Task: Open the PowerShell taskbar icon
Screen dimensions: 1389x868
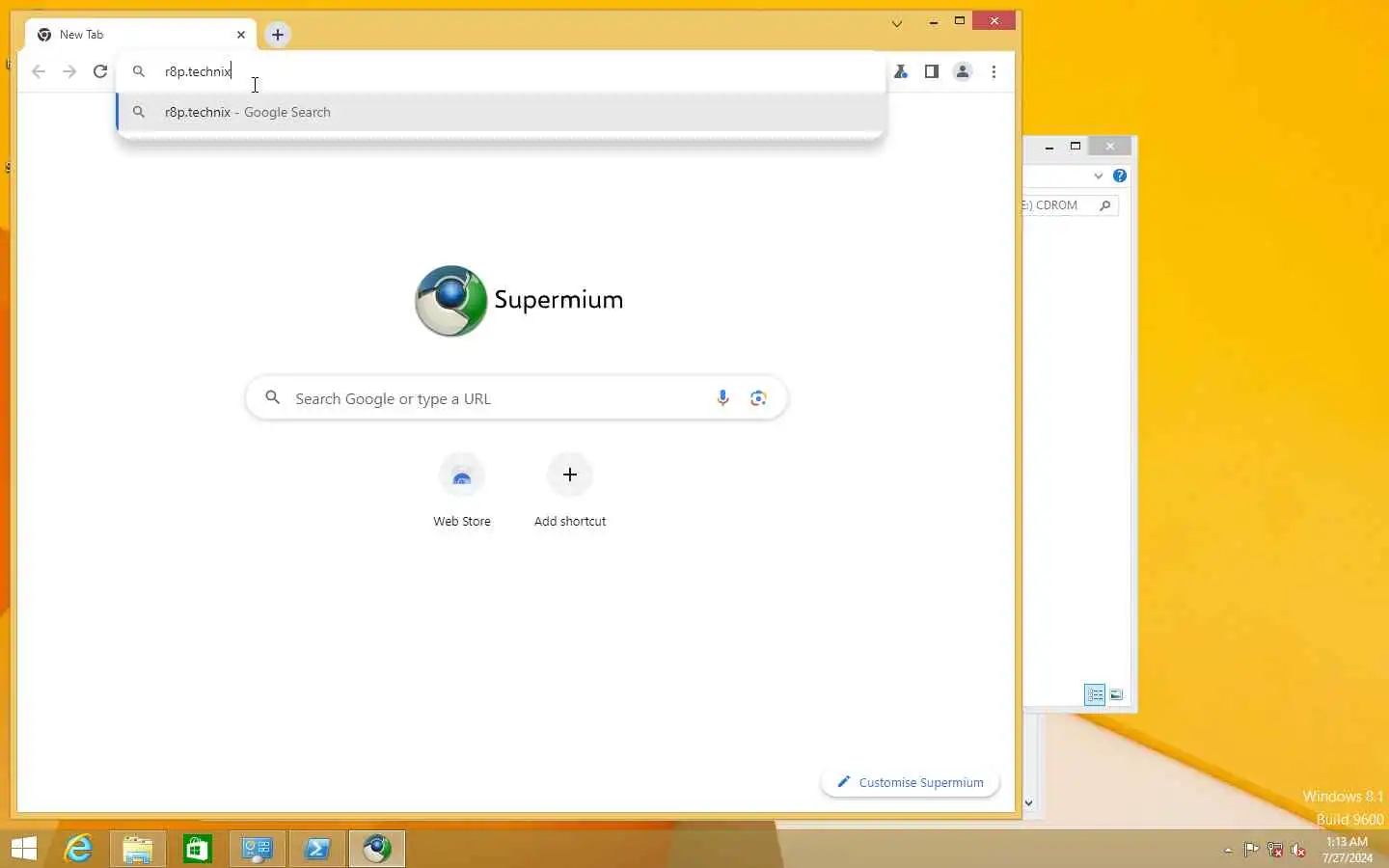Action: point(317,849)
